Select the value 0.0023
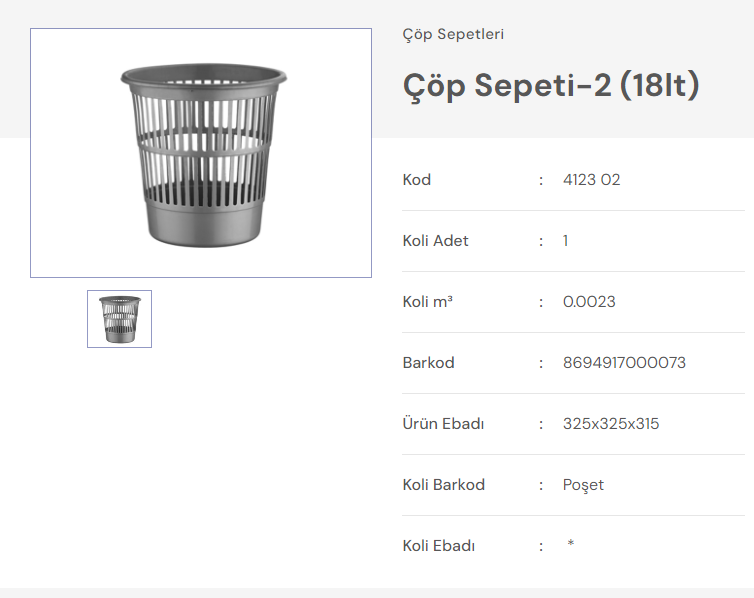The image size is (754, 598). pyautogui.click(x=589, y=302)
